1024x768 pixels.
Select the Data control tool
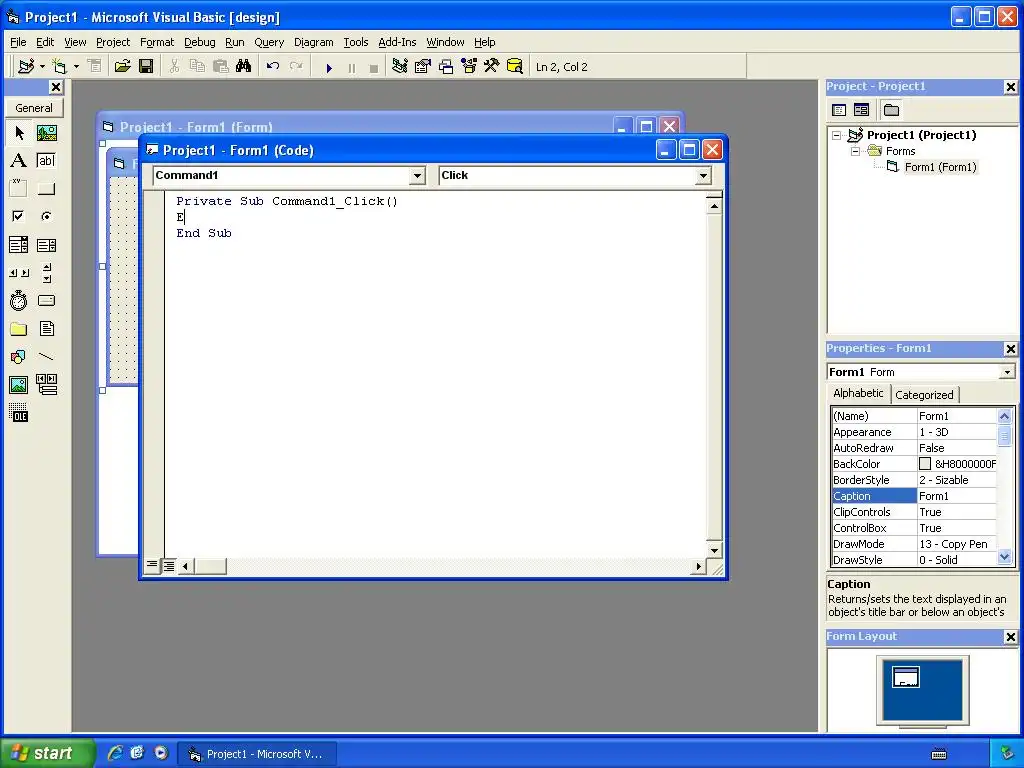click(x=46, y=385)
